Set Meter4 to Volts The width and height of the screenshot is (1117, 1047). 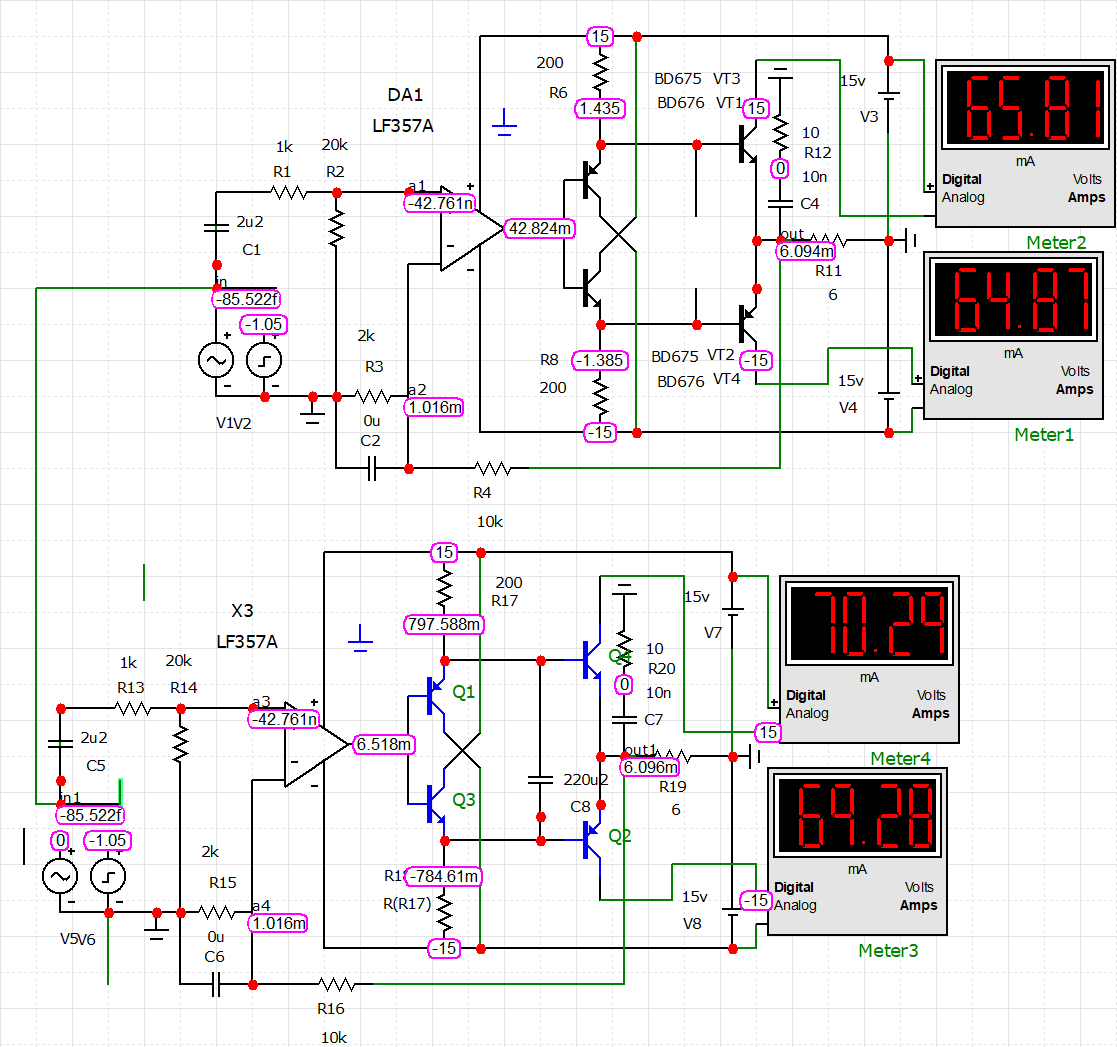931,695
